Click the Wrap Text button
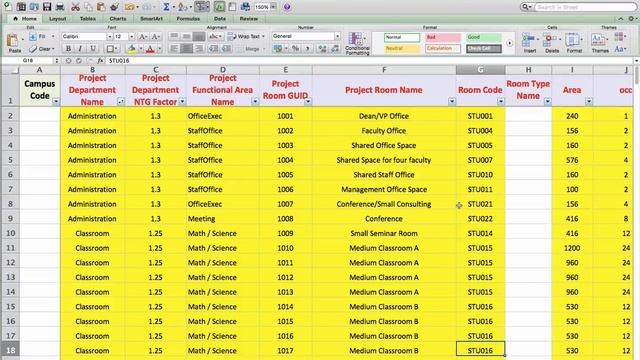The image size is (640, 360). (246, 36)
